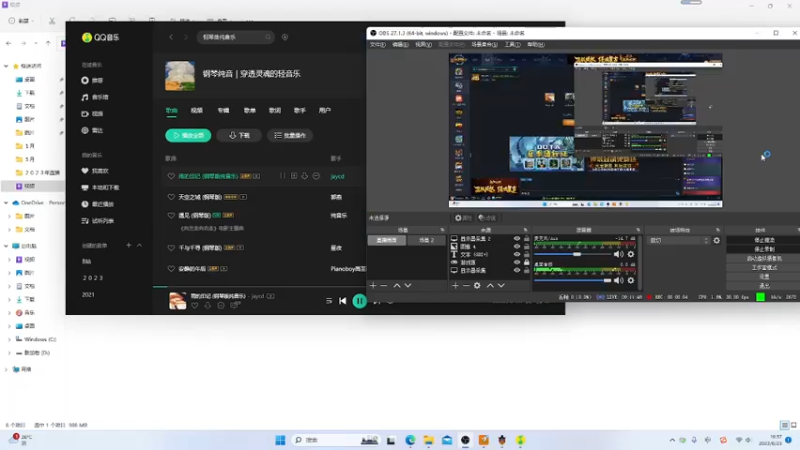
Task: Select 场景 2 in OBS scenes list
Action: [426, 240]
